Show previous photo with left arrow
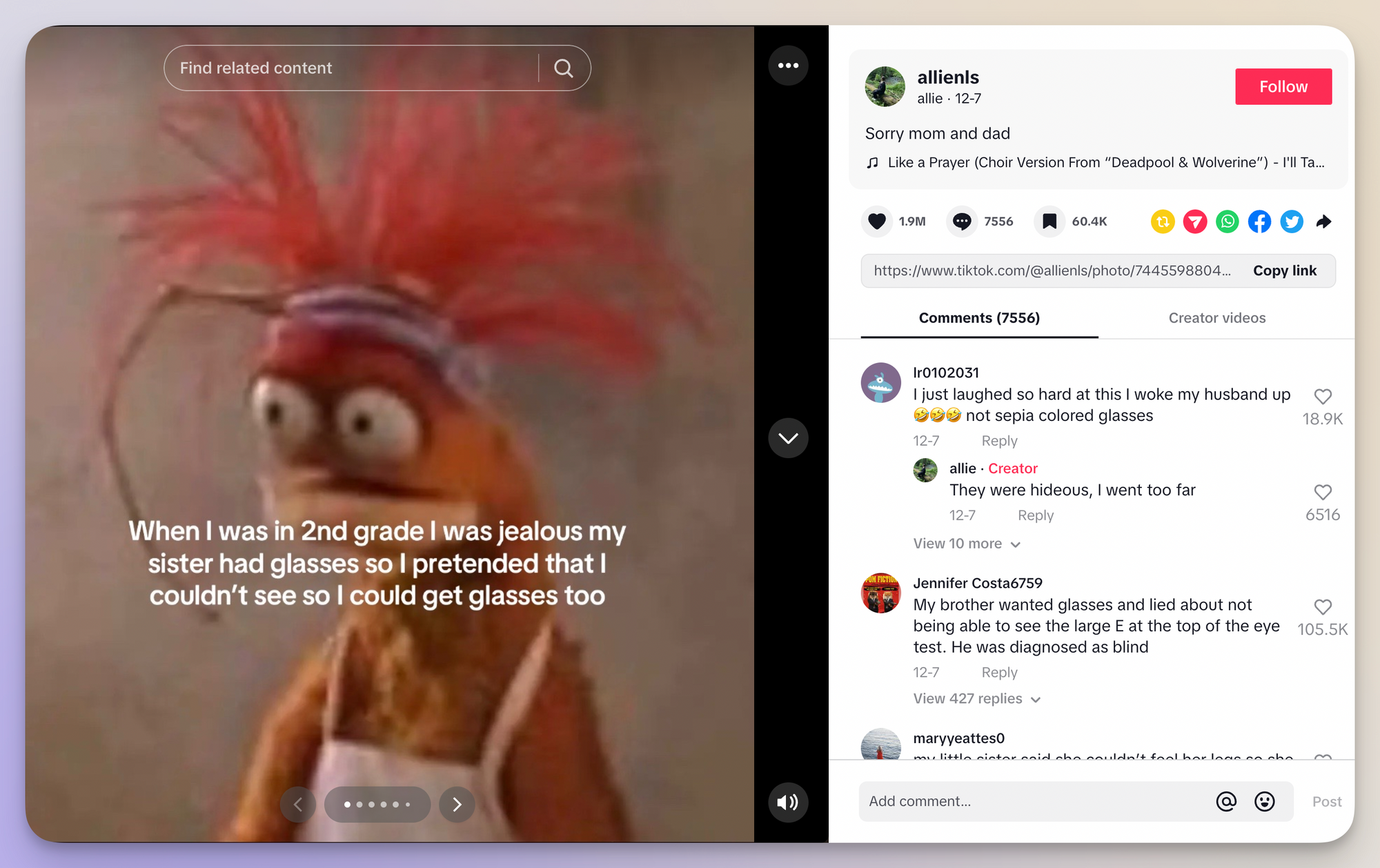Screen dimensions: 1380x868 click(298, 805)
